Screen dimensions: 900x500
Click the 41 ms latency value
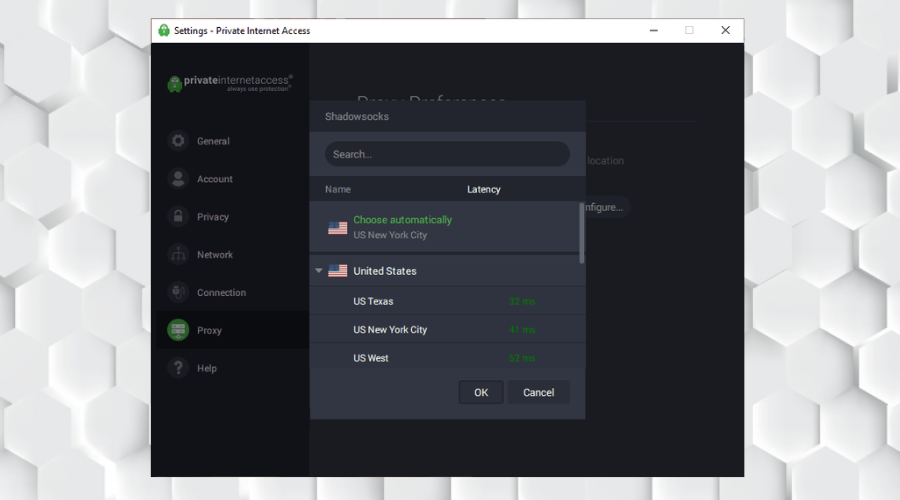pyautogui.click(x=522, y=330)
